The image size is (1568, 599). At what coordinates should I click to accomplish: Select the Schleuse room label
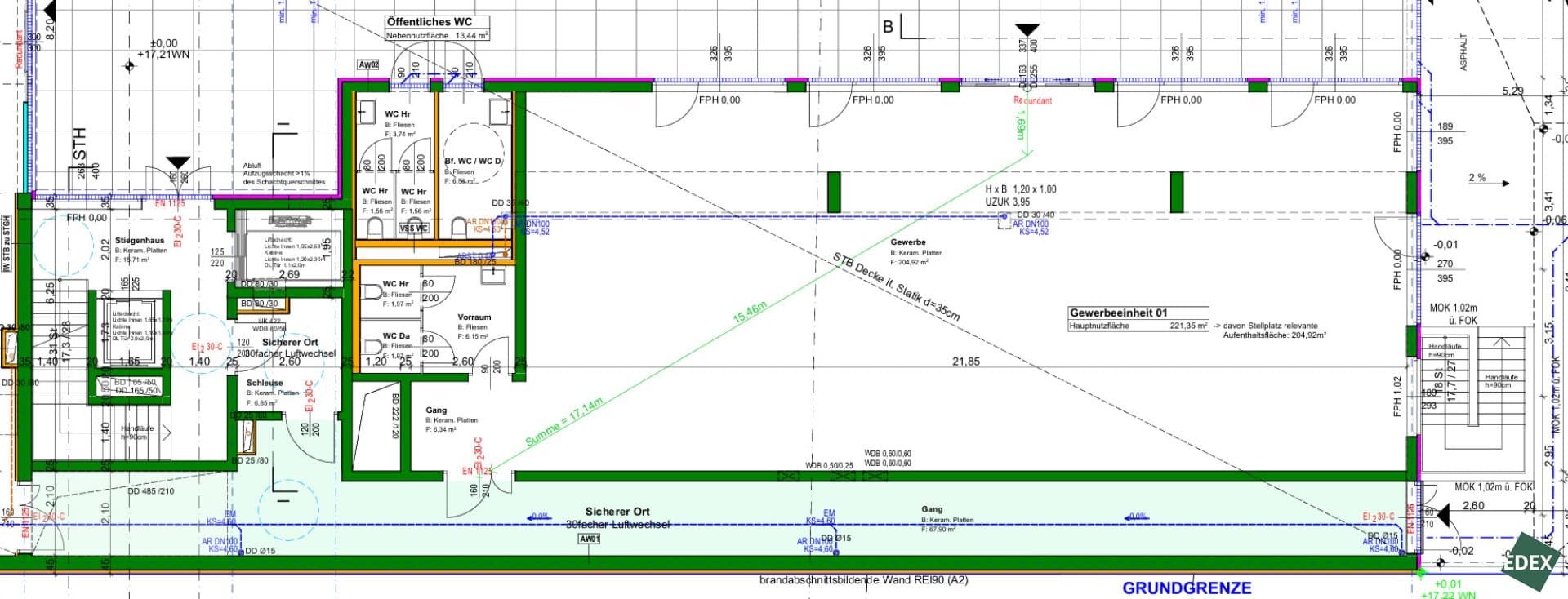point(265,383)
